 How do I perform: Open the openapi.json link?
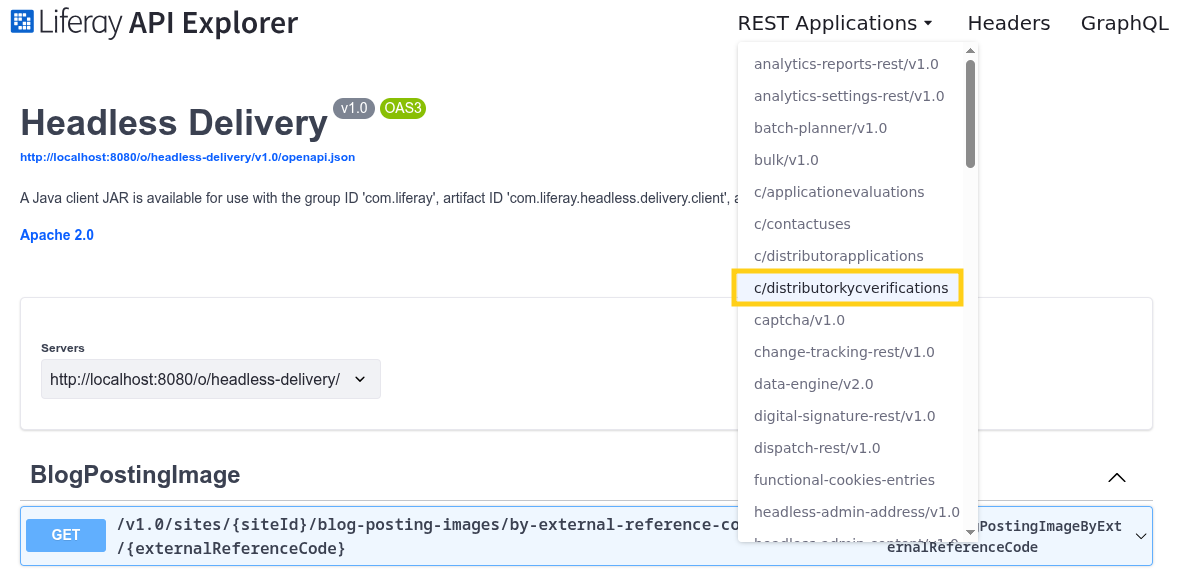tap(187, 157)
